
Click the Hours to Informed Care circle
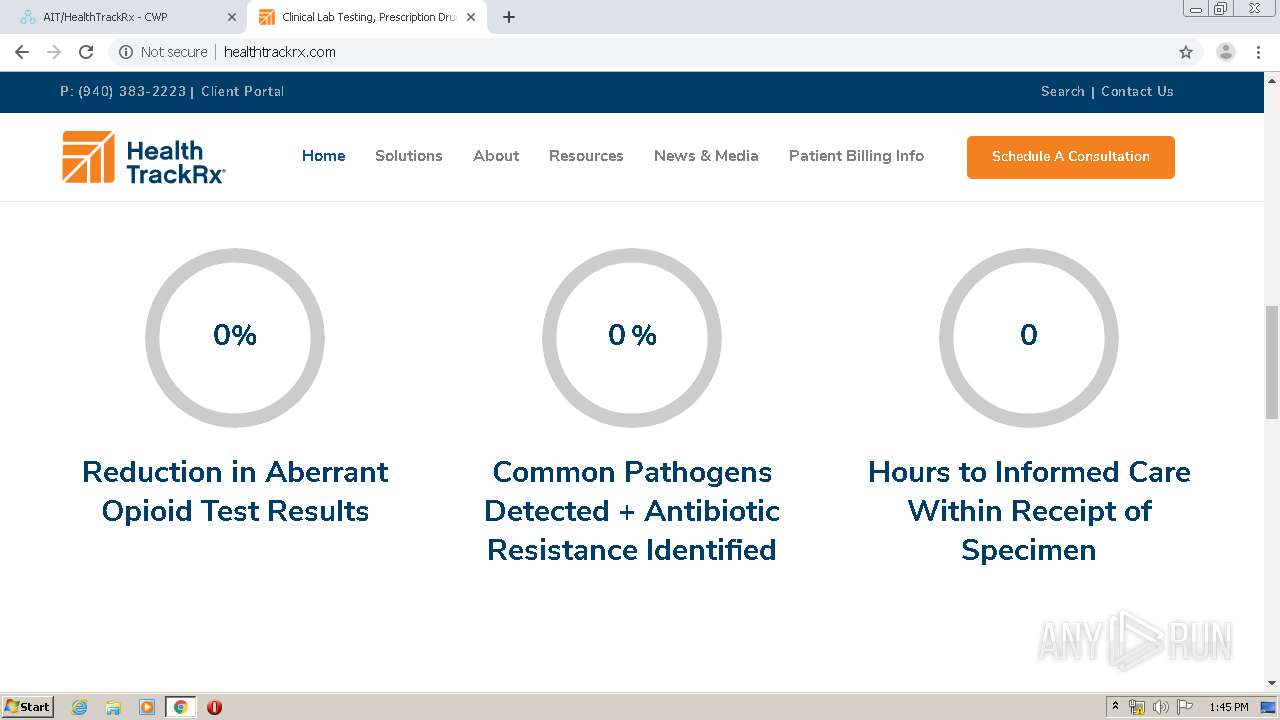(1029, 338)
